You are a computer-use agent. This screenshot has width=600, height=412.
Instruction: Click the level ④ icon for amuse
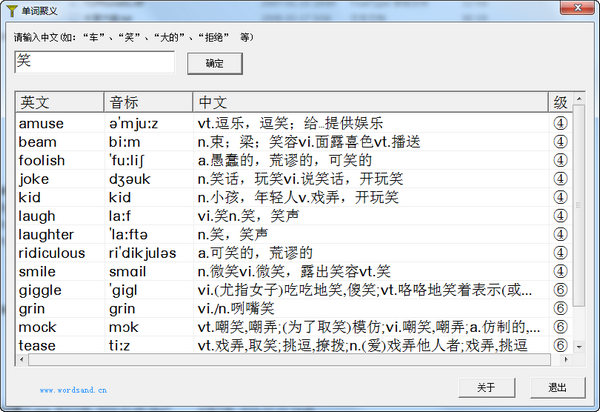coord(560,123)
